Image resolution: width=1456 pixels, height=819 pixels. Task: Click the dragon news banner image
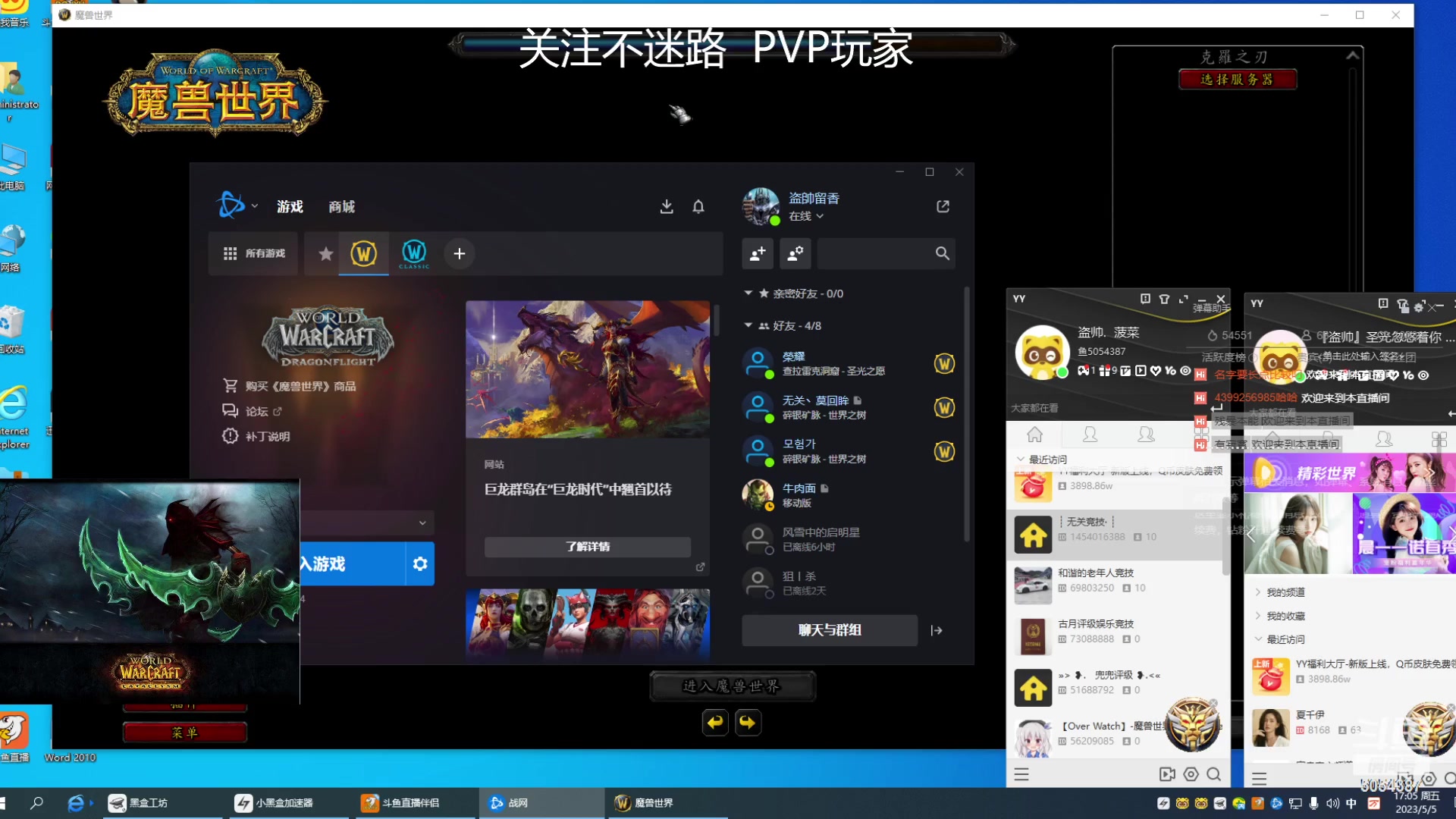click(588, 369)
